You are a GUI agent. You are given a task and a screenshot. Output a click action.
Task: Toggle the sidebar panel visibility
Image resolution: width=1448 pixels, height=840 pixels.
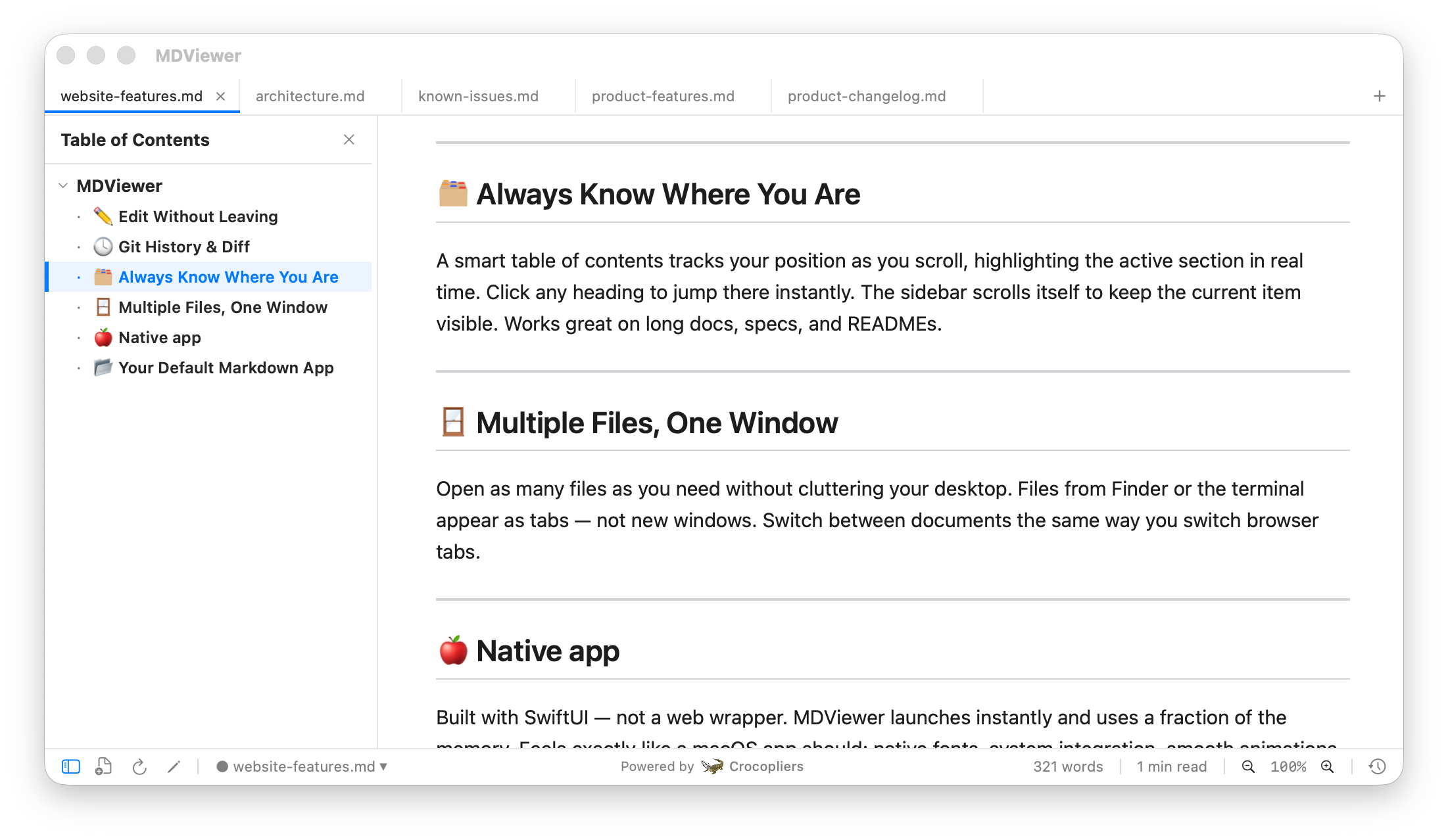pos(70,766)
